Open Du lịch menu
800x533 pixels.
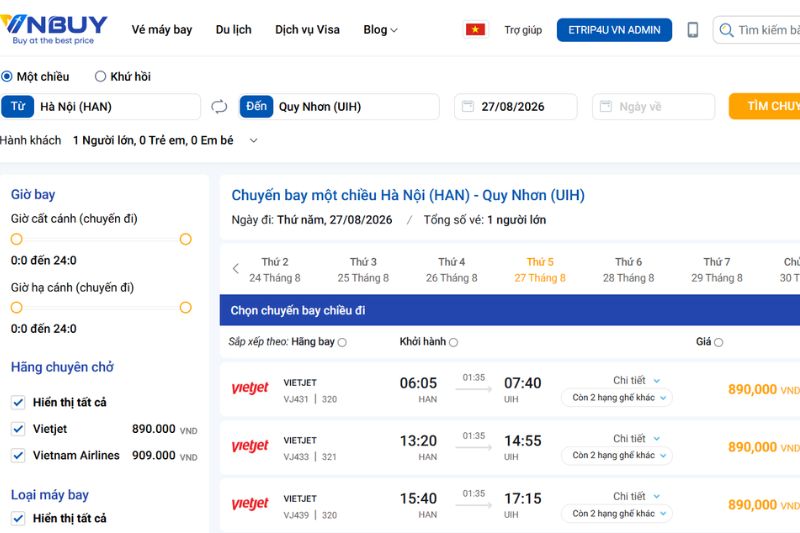[x=234, y=30]
